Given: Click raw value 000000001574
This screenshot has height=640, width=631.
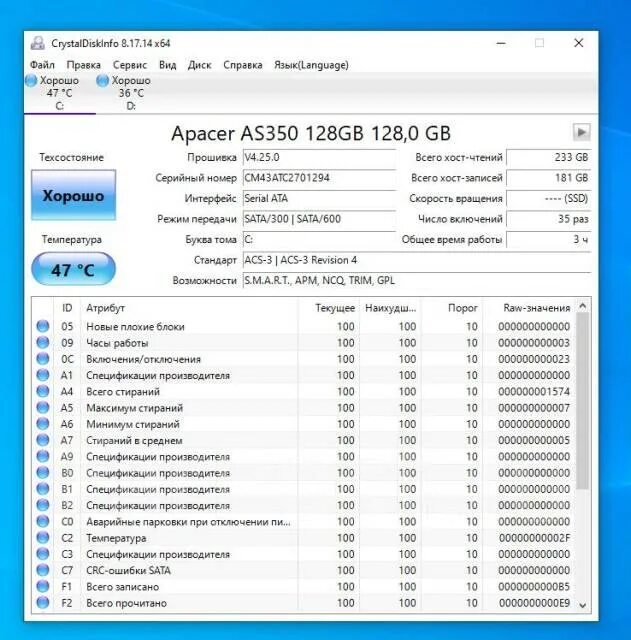Looking at the screenshot, I should pyautogui.click(x=534, y=391).
